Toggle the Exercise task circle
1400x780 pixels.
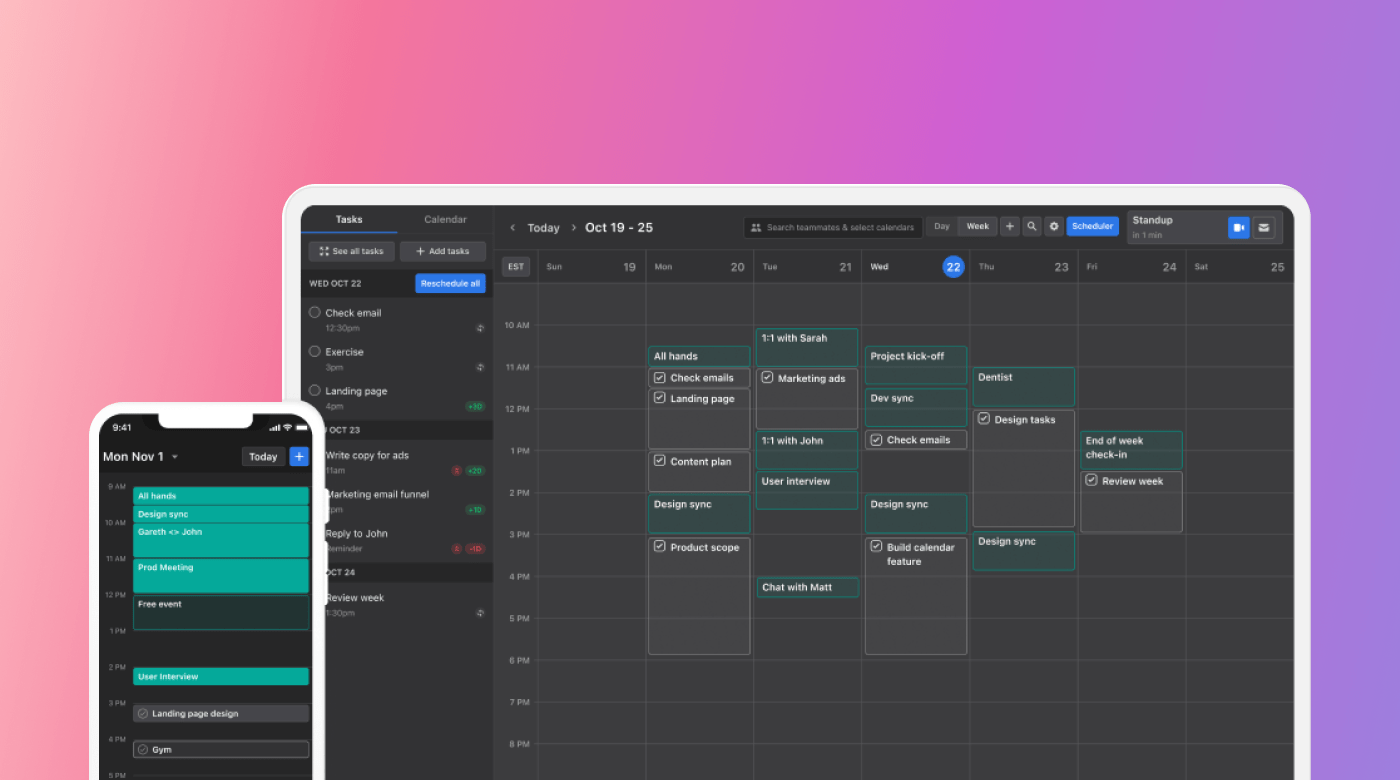(315, 351)
